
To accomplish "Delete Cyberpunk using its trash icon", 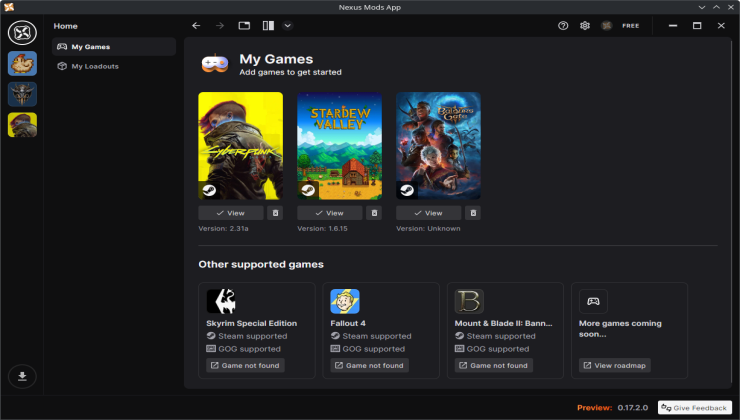I will coord(276,213).
